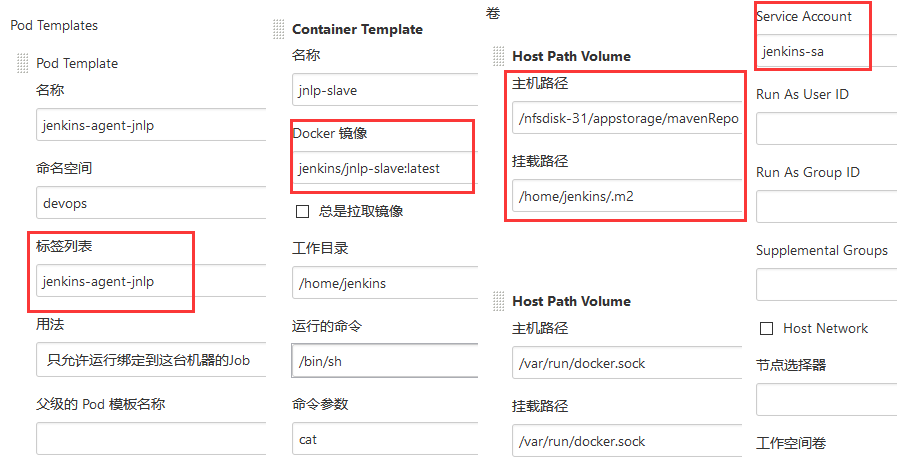Click the mavenRepo host path field

(x=627, y=118)
